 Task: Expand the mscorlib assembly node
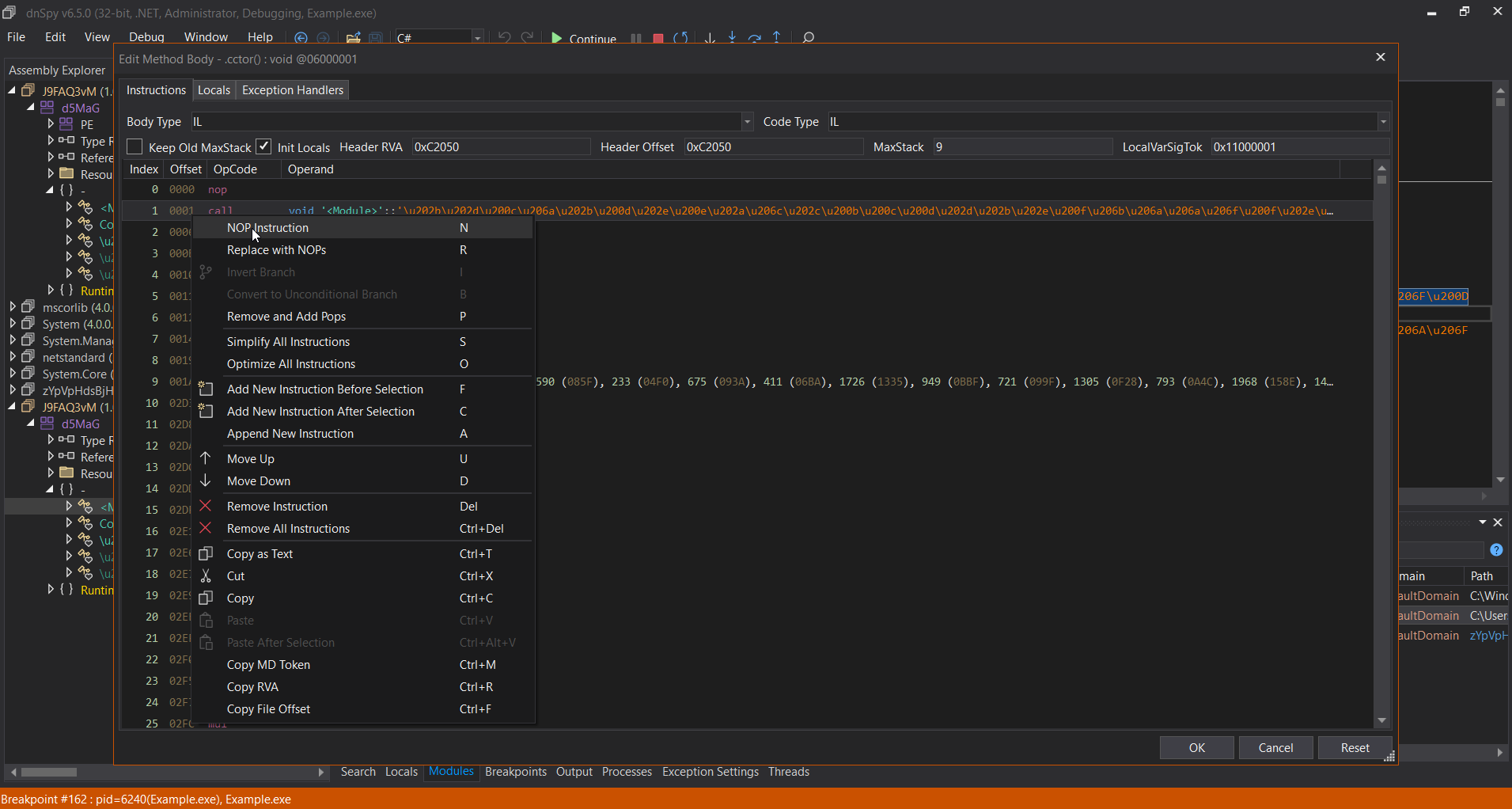point(13,307)
